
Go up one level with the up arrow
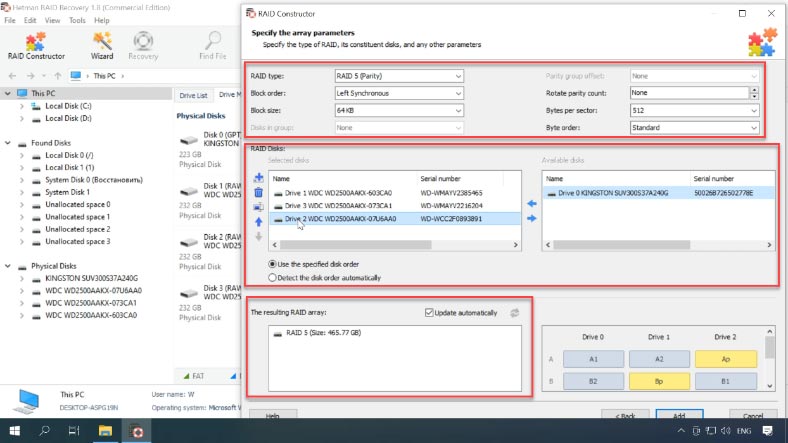[58, 76]
